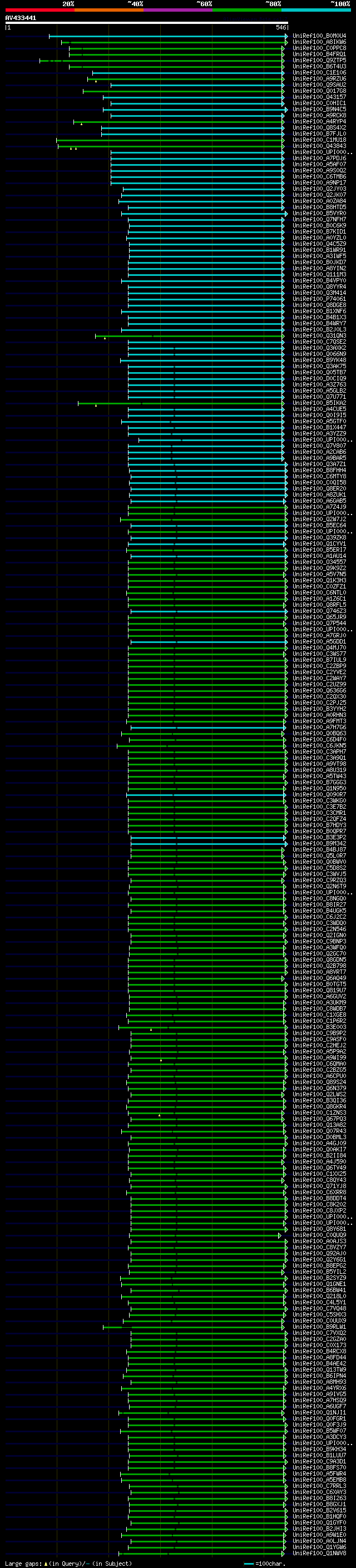Open hit UniRef100_A4RYP4
Screen dimensions: 356x1568
(x=319, y=122)
